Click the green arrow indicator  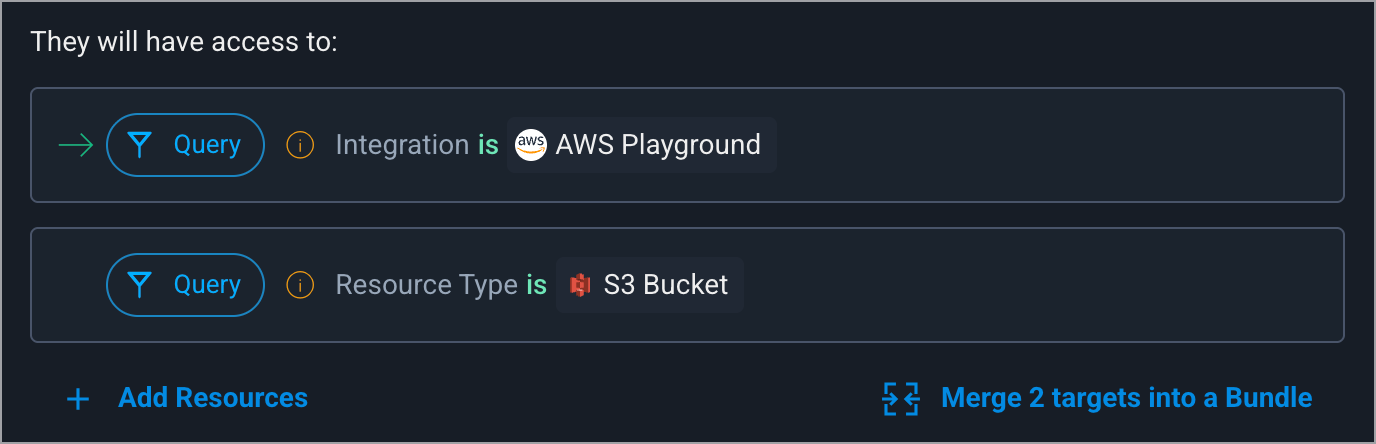76,146
